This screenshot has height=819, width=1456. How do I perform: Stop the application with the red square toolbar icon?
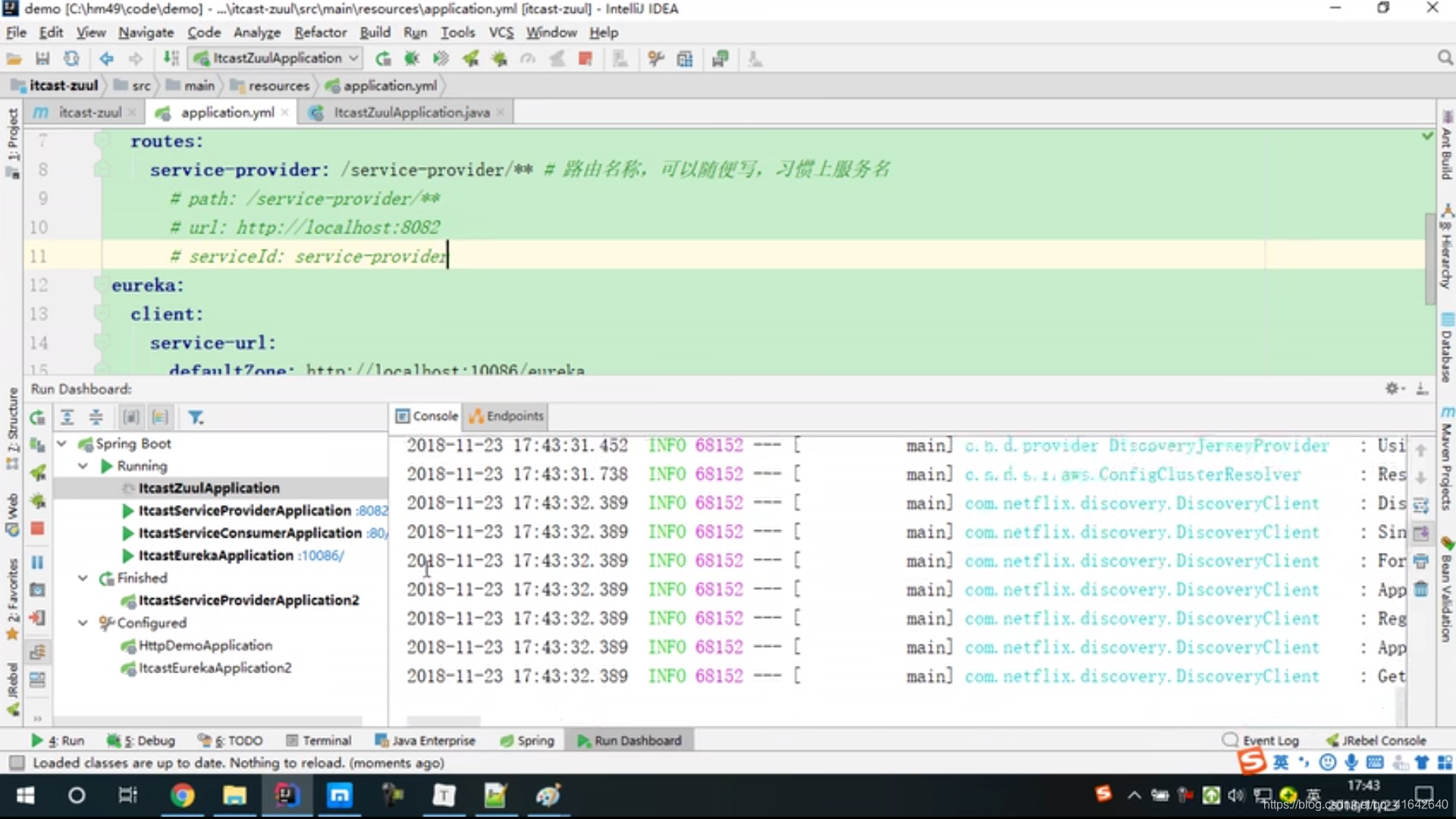[585, 58]
